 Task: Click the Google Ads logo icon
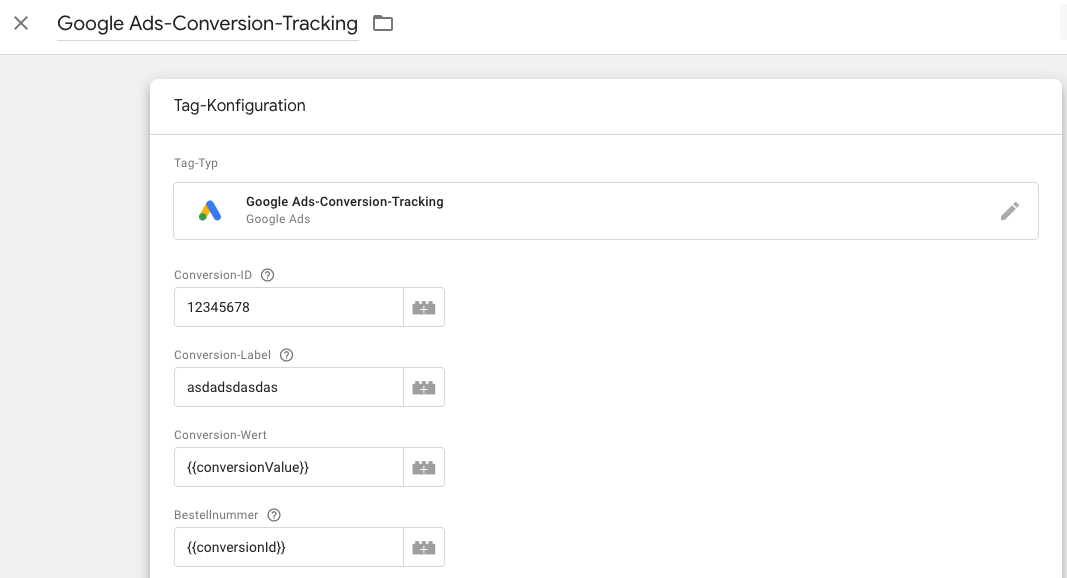coord(210,211)
